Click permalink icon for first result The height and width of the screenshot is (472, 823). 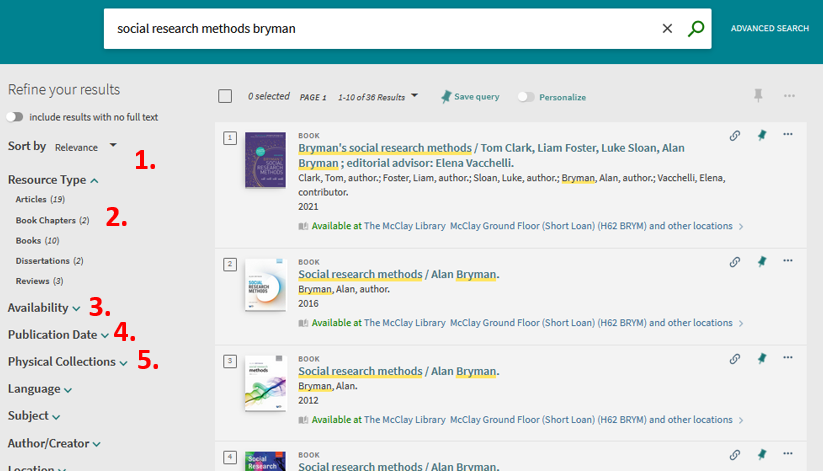point(735,135)
